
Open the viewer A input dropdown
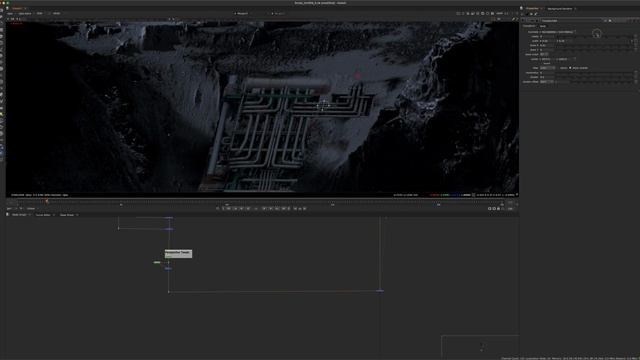coord(243,13)
